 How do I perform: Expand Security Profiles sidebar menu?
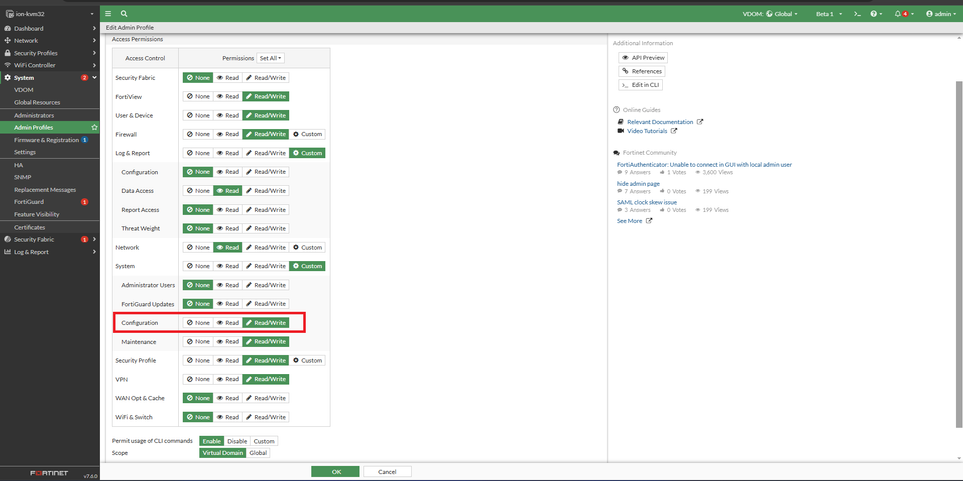(50, 53)
